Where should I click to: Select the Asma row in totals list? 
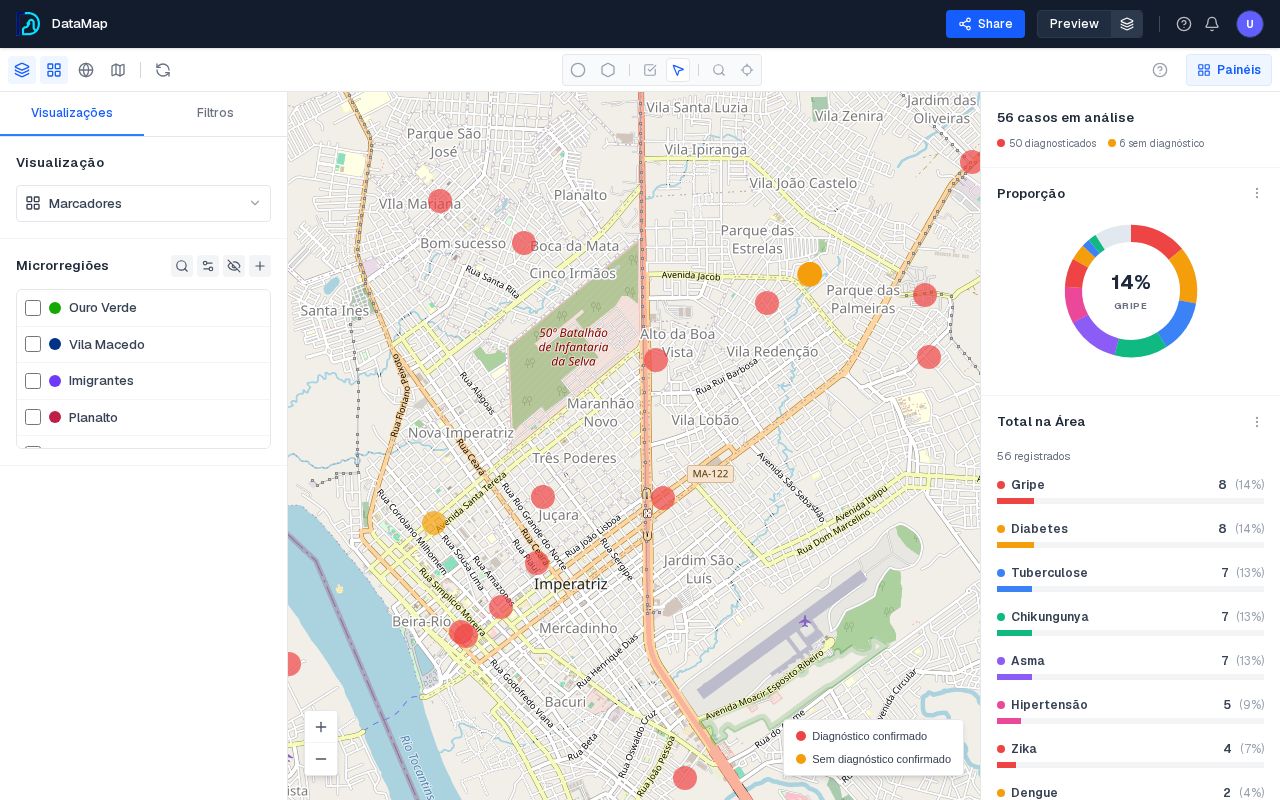pos(1130,668)
